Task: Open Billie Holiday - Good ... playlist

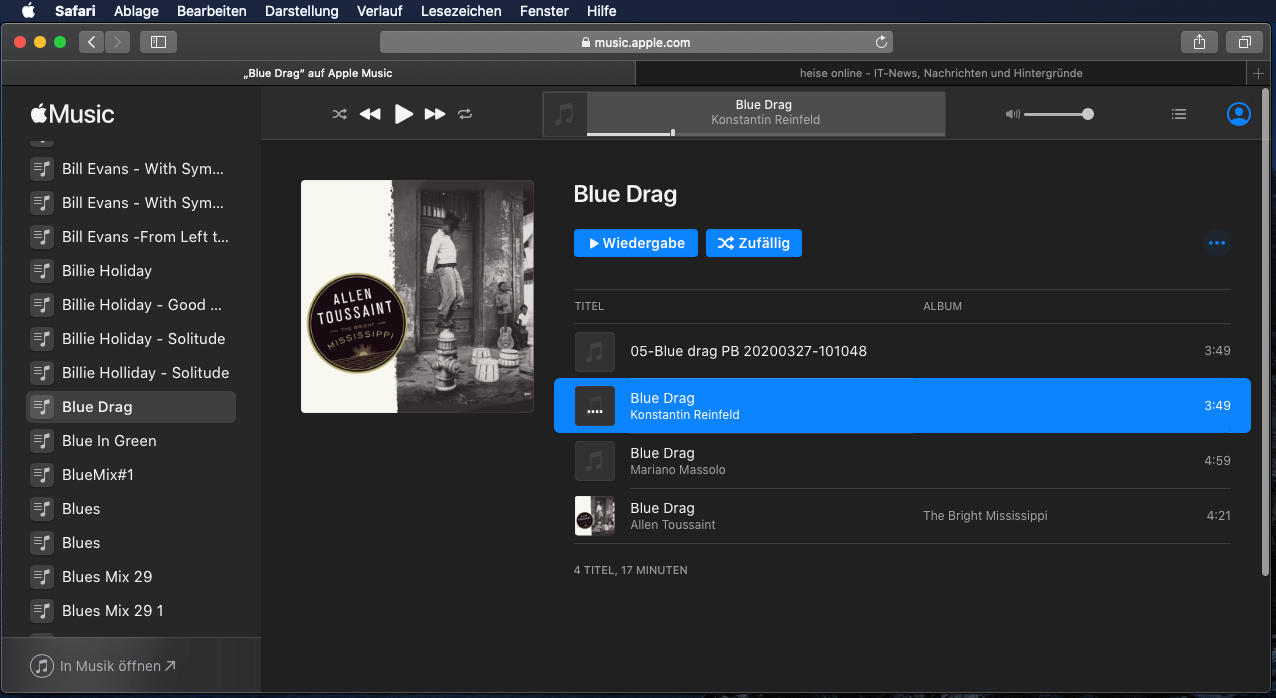Action: point(131,305)
